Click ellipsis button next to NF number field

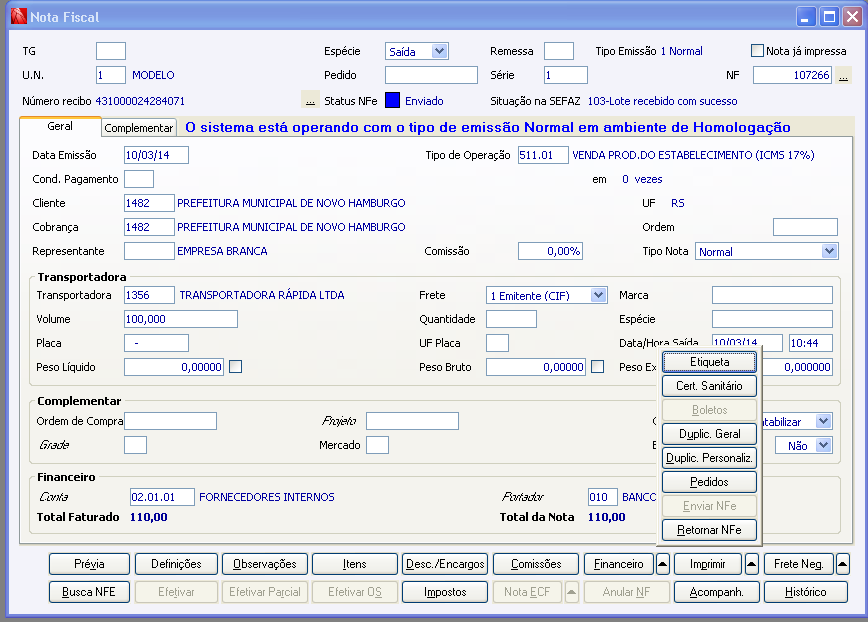(x=843, y=75)
